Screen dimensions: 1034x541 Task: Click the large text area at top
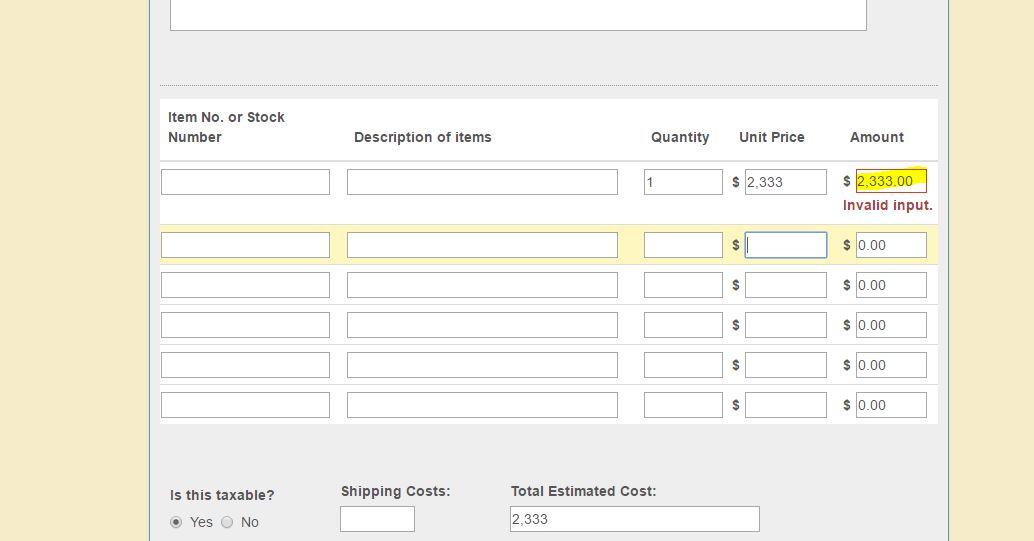pyautogui.click(x=518, y=15)
